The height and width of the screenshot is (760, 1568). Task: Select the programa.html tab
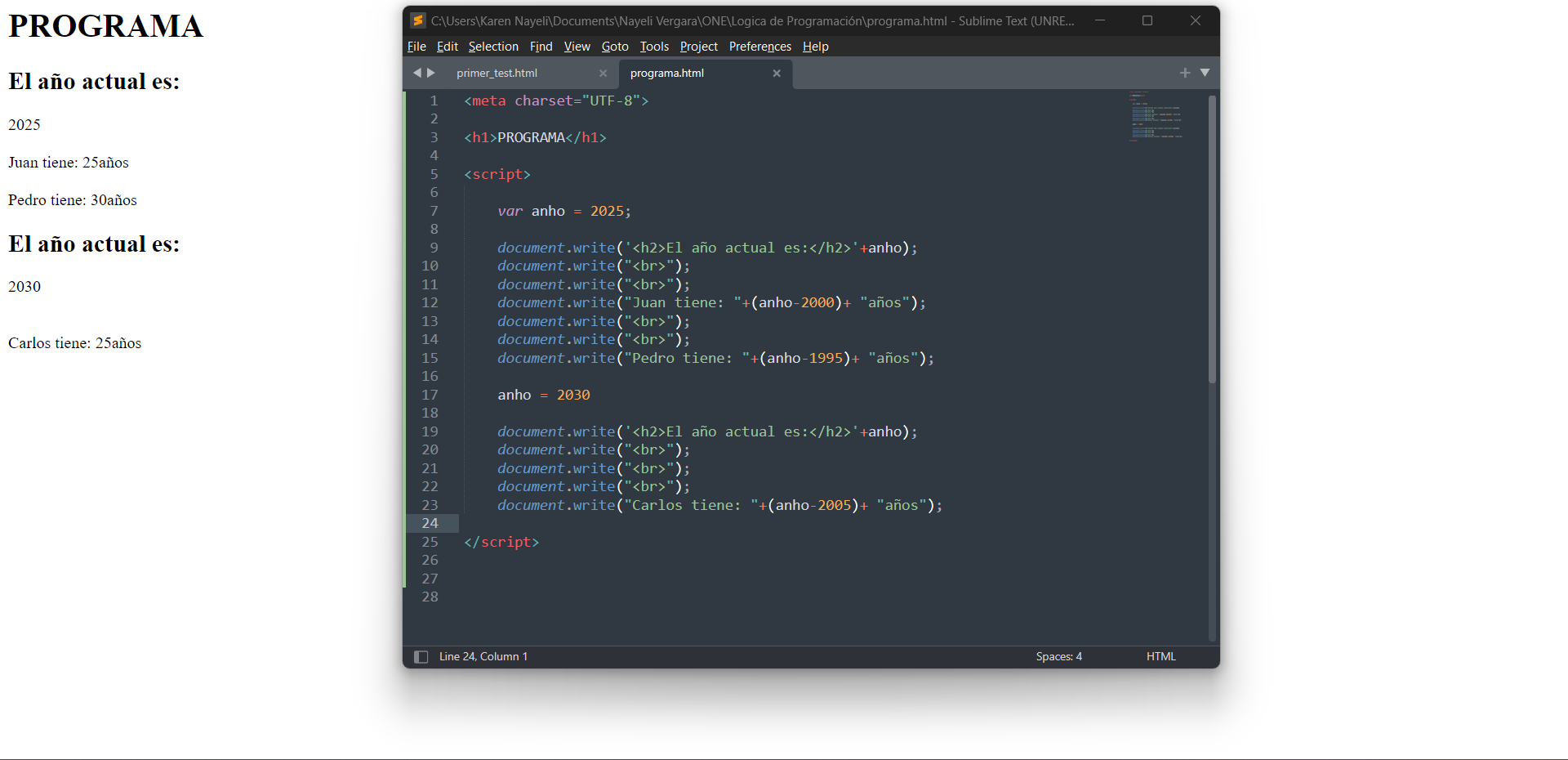667,73
